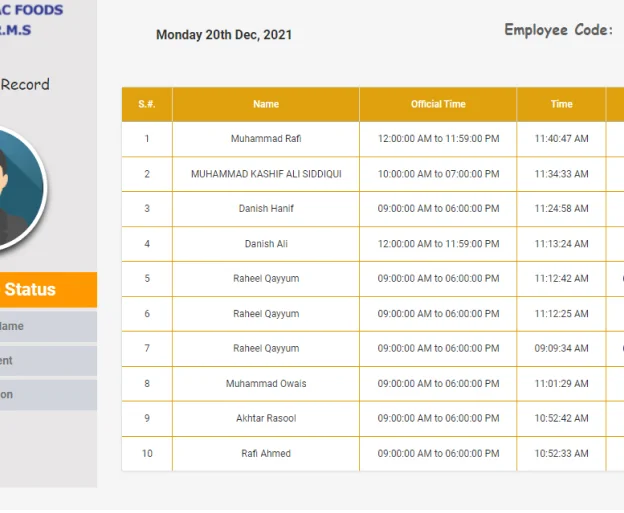Select Rafi Ahmed in row 10
Image resolution: width=624 pixels, height=513 pixels.
[x=266, y=454]
